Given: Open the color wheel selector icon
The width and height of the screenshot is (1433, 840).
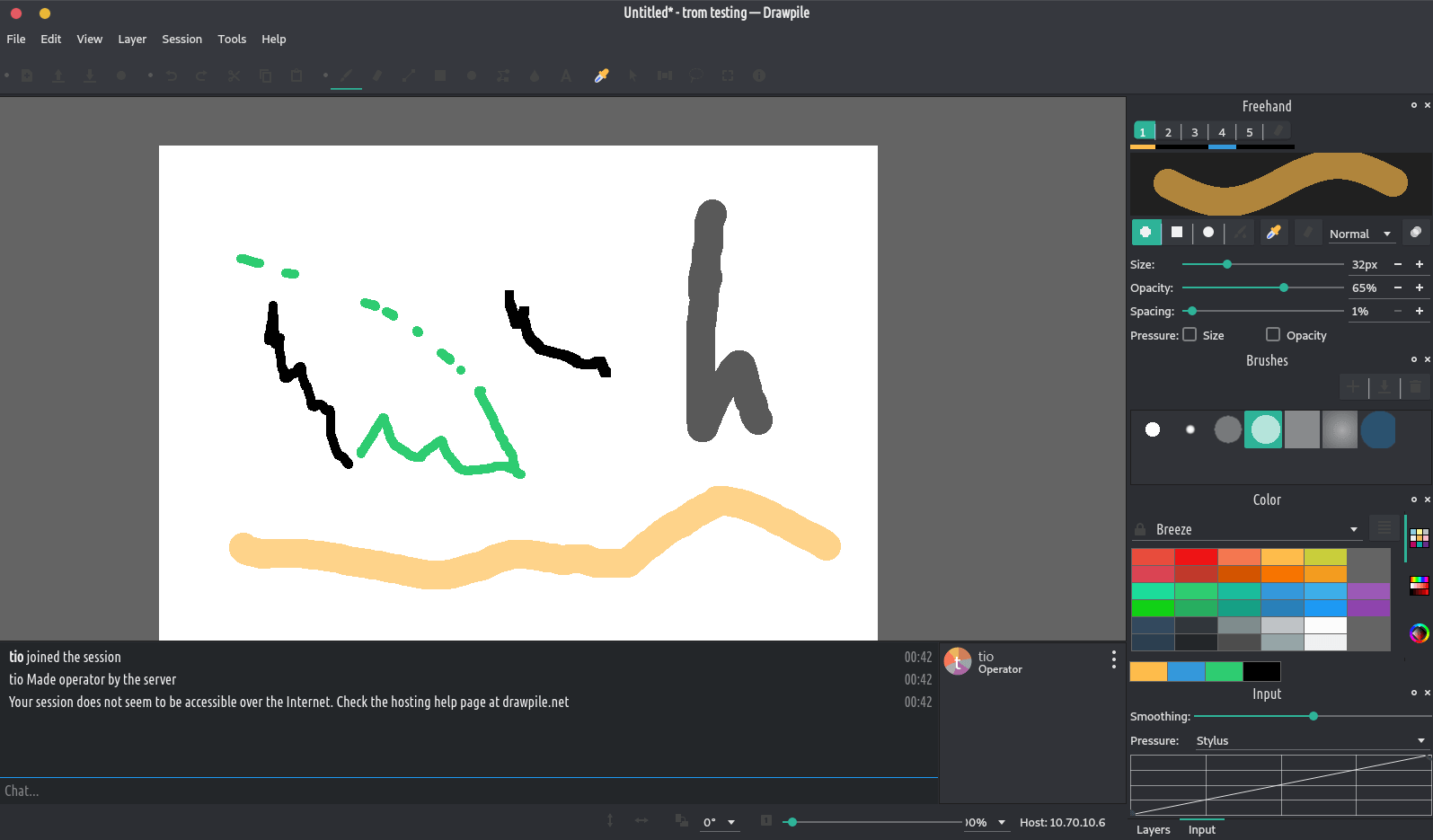Looking at the screenshot, I should (1420, 633).
